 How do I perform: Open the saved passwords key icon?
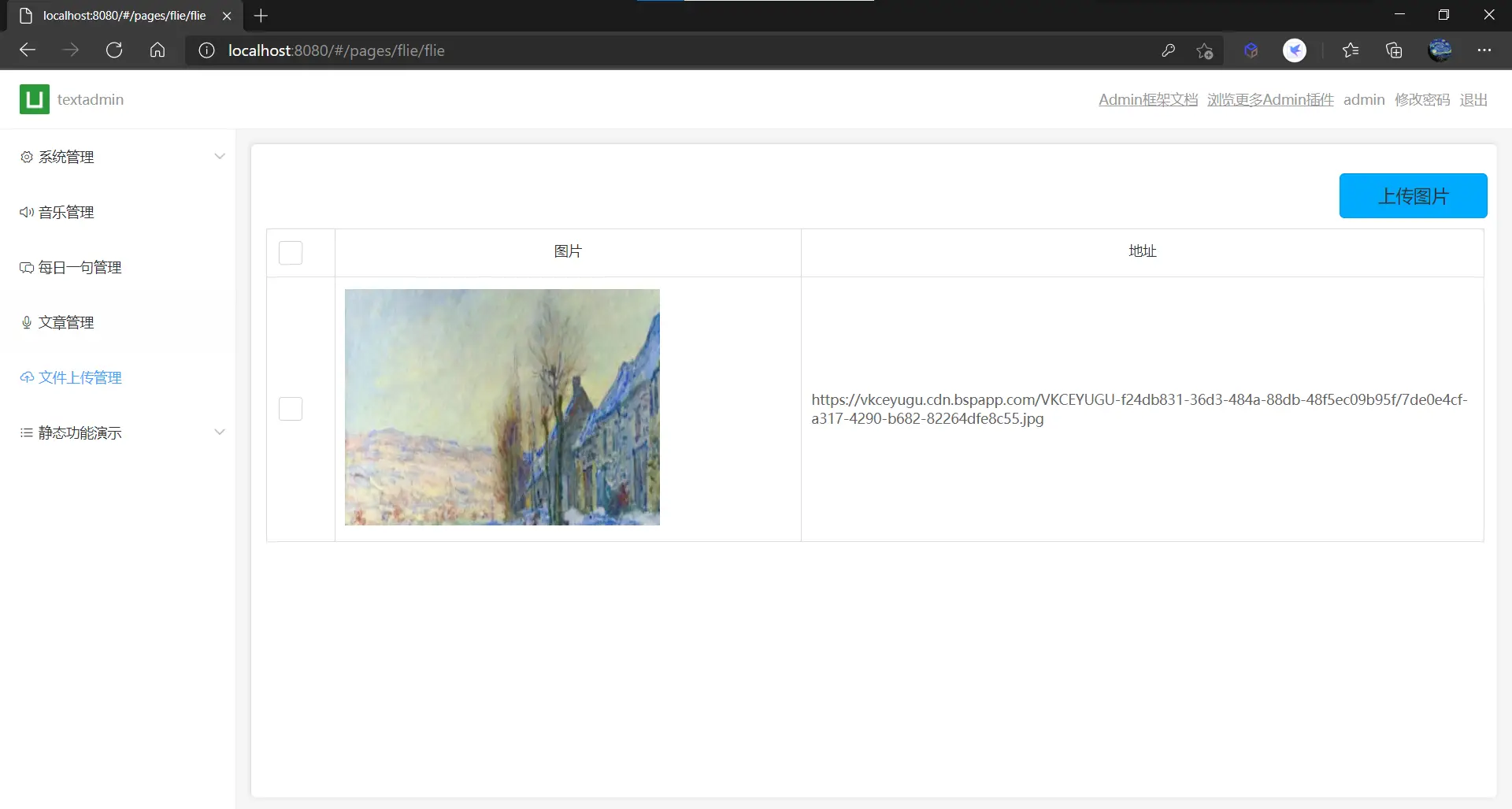pyautogui.click(x=1168, y=50)
